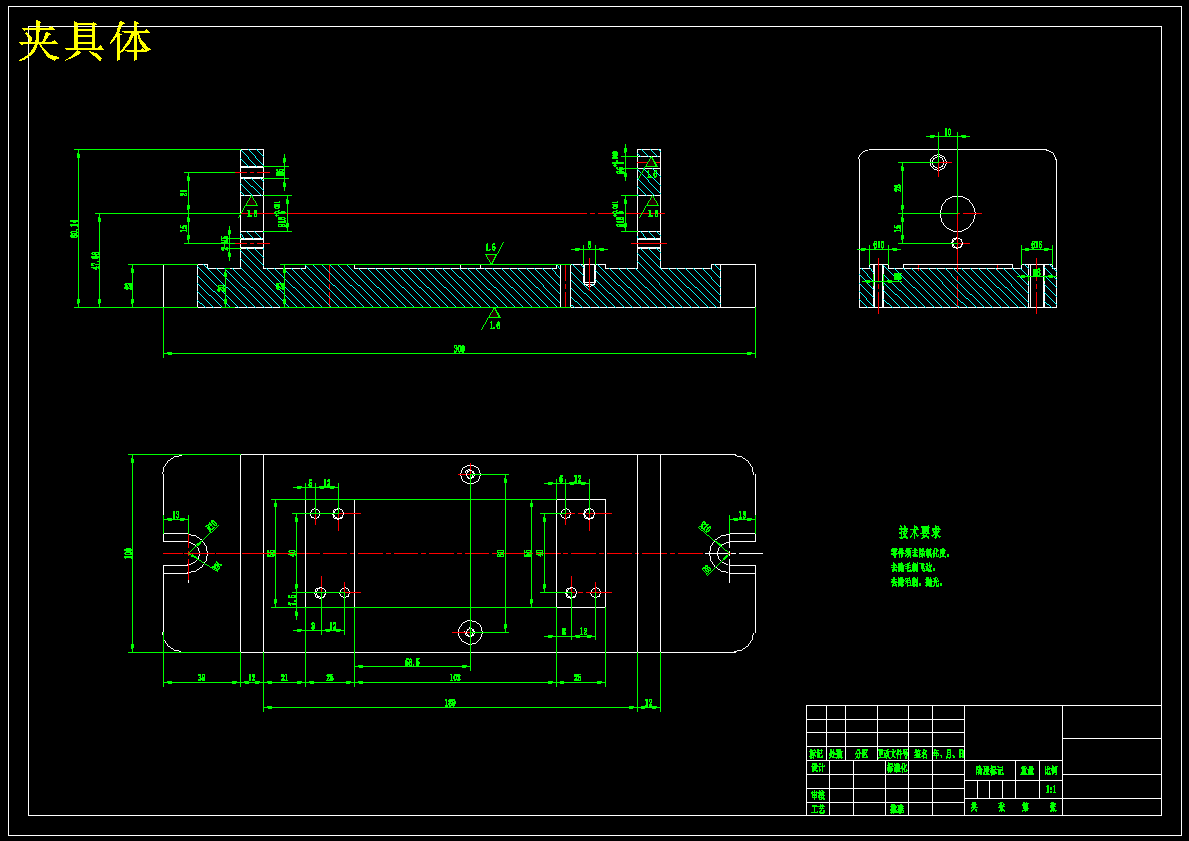Image resolution: width=1189 pixels, height=841 pixels.
Task: Select the 工艺 title block label
Action: (x=817, y=809)
